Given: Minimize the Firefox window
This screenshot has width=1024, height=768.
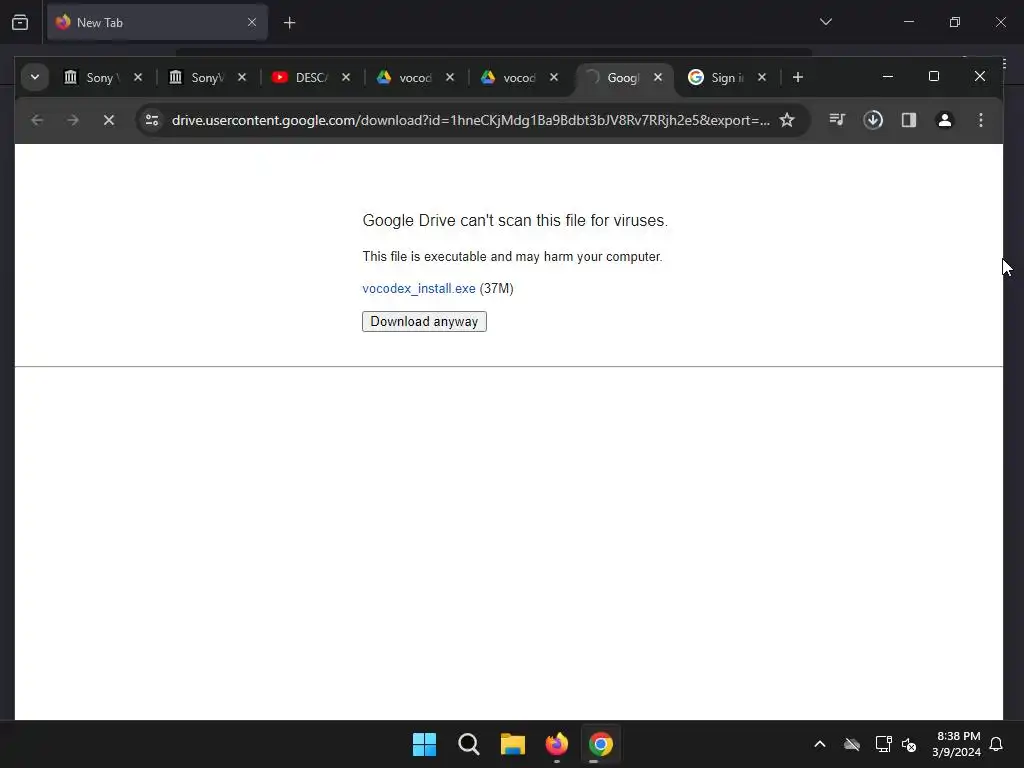Looking at the screenshot, I should 908,22.
